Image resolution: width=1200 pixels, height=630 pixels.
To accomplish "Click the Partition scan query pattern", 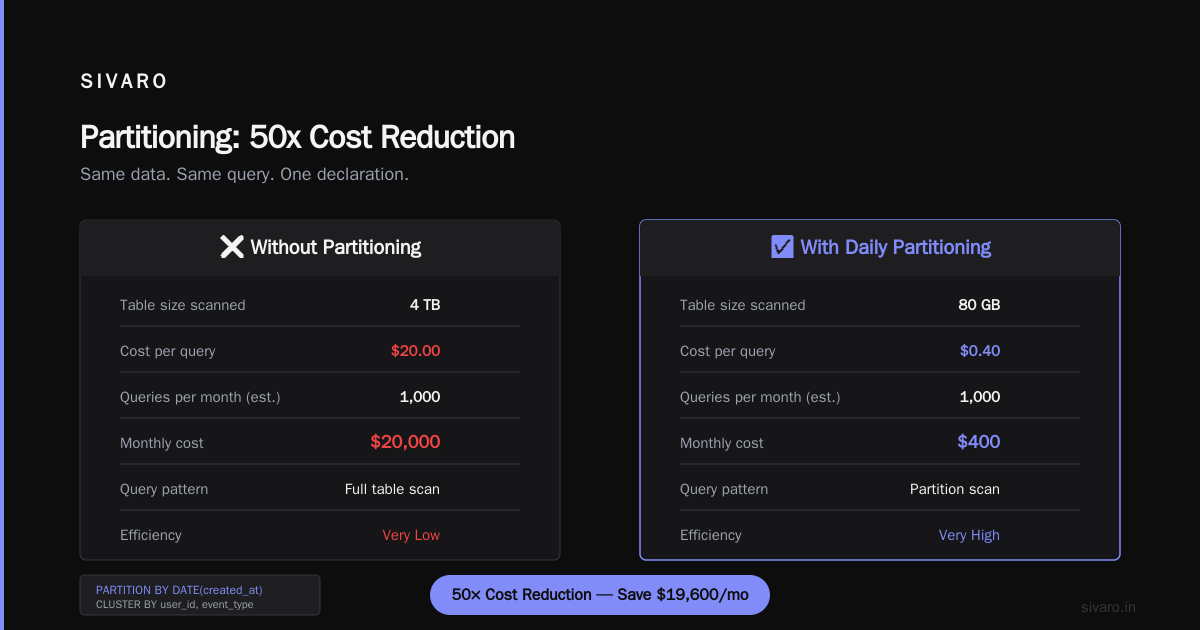I will [x=955, y=489].
